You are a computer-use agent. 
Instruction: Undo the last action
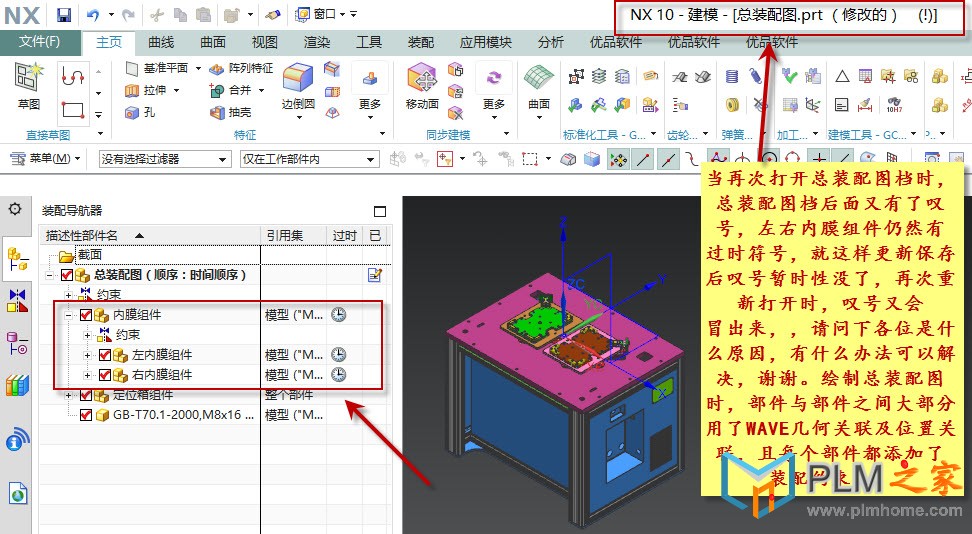click(x=93, y=14)
